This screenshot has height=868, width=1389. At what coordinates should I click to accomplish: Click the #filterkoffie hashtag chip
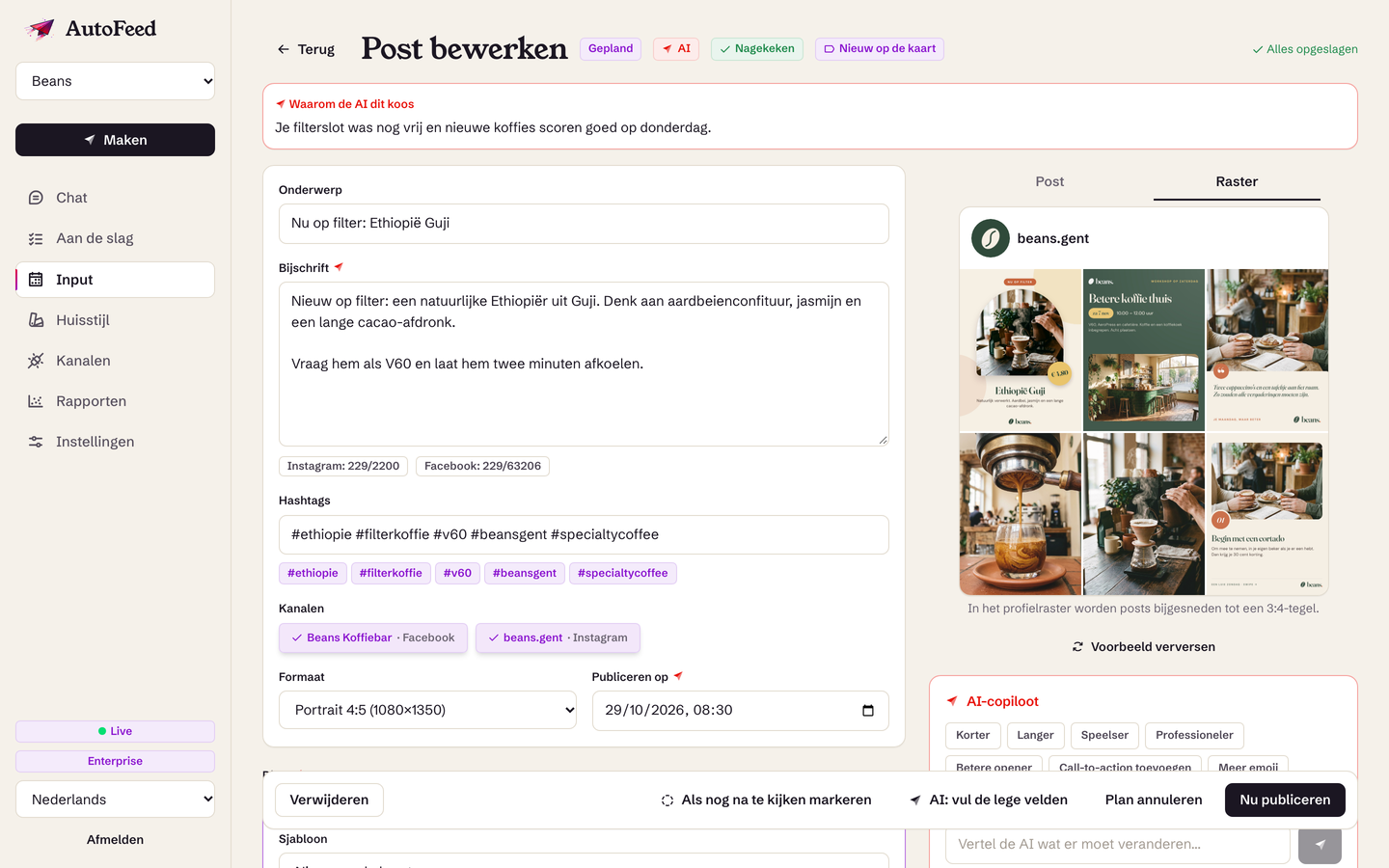tap(391, 574)
